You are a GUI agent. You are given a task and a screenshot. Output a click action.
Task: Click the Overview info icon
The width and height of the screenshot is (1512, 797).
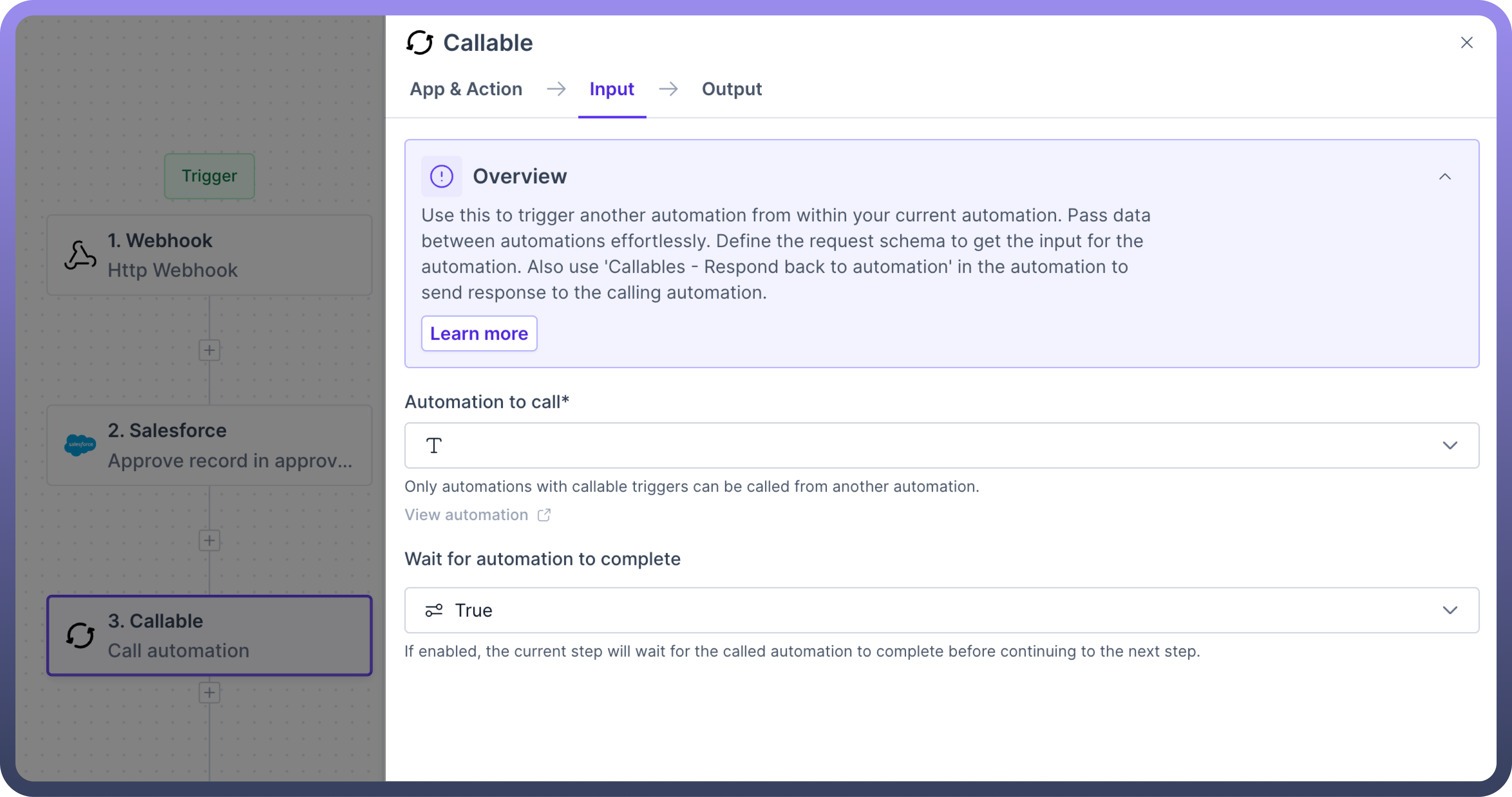(441, 176)
